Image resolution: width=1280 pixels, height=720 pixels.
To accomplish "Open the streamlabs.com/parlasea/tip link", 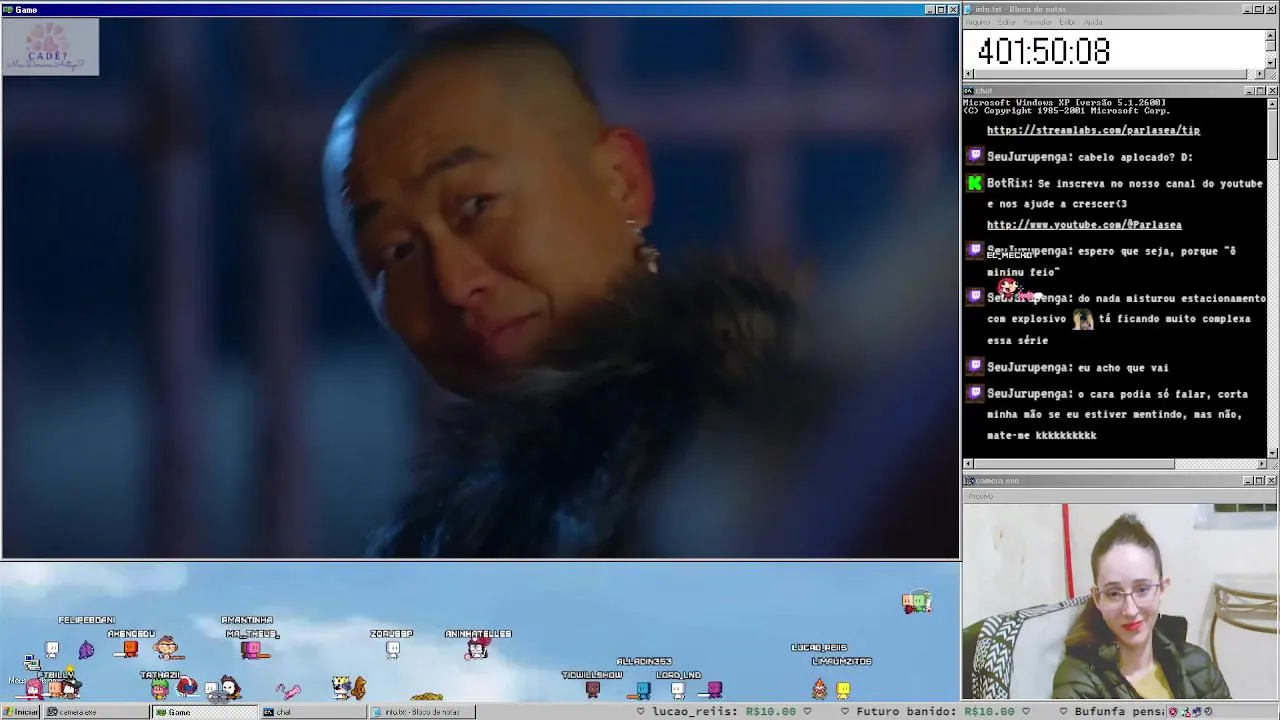I will [x=1093, y=130].
